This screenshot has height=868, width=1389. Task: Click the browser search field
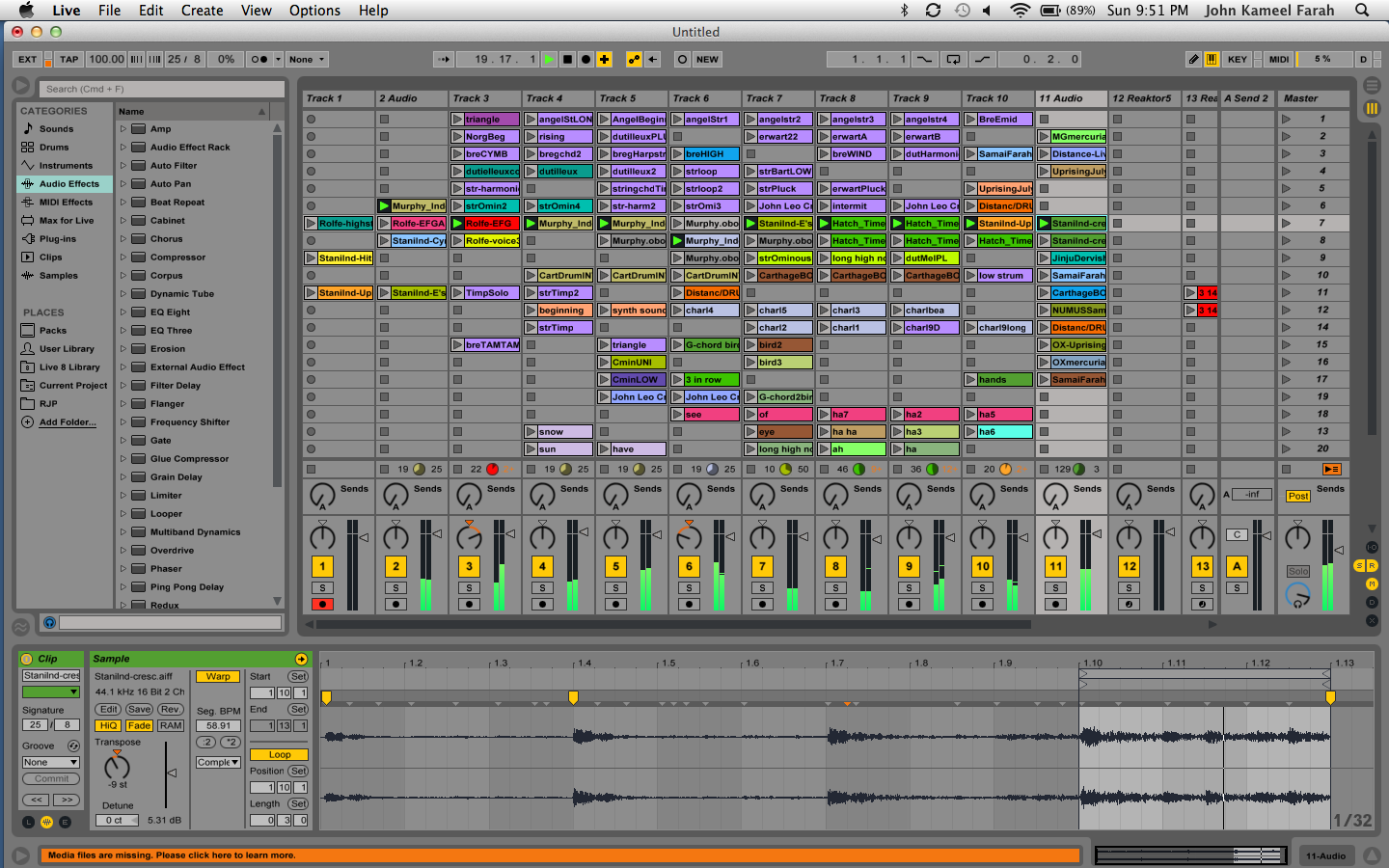[x=162, y=89]
